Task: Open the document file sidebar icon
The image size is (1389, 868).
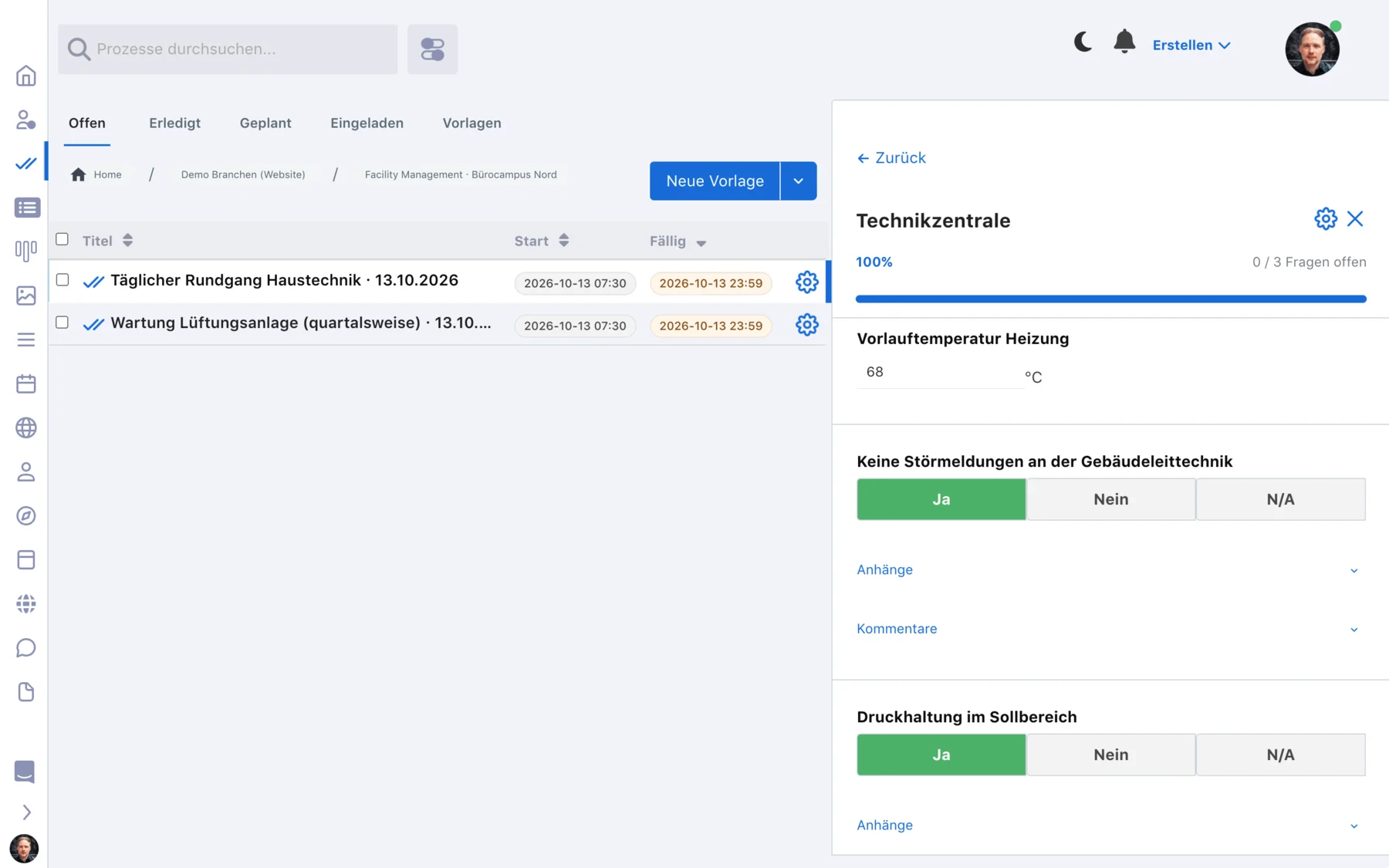Action: [x=25, y=691]
